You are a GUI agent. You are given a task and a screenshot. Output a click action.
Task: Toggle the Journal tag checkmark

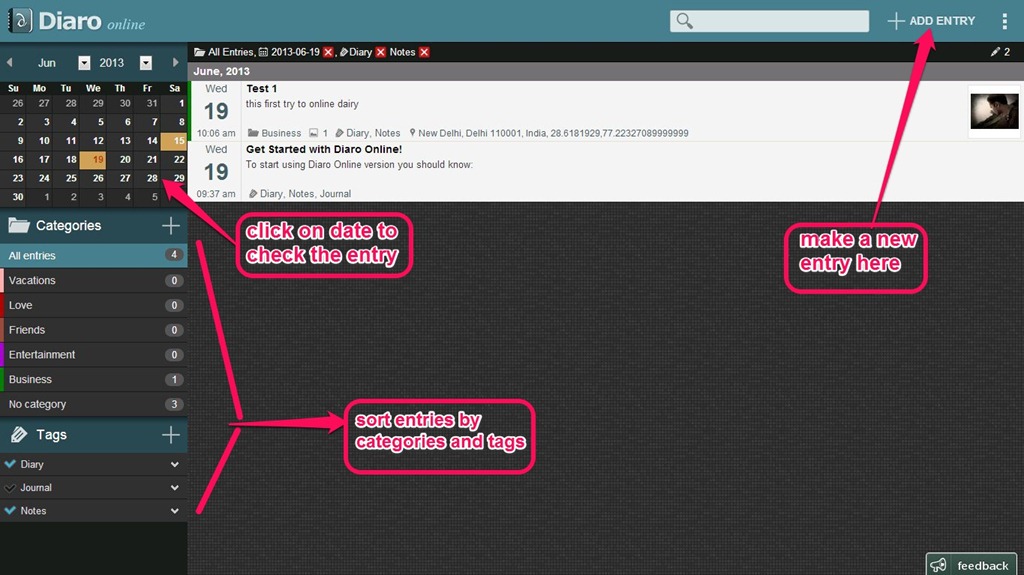pyautogui.click(x=10, y=487)
